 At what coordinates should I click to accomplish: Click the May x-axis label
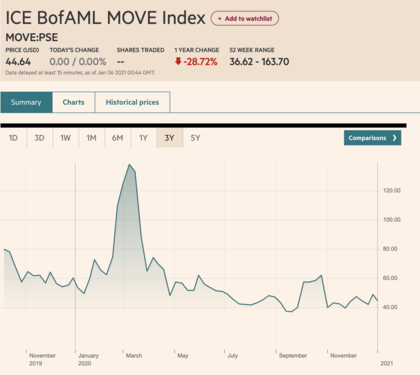pyautogui.click(x=183, y=356)
